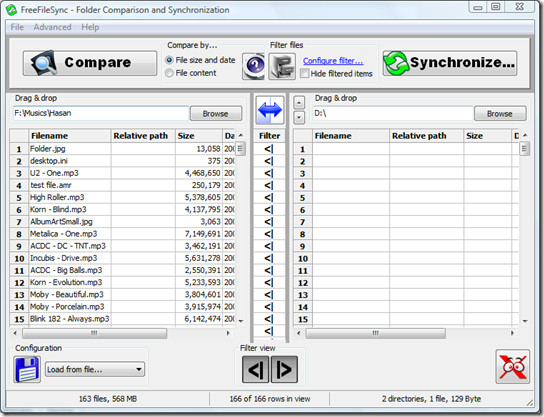Edit right folder path D:\ field
The height and width of the screenshot is (417, 544).
click(393, 113)
